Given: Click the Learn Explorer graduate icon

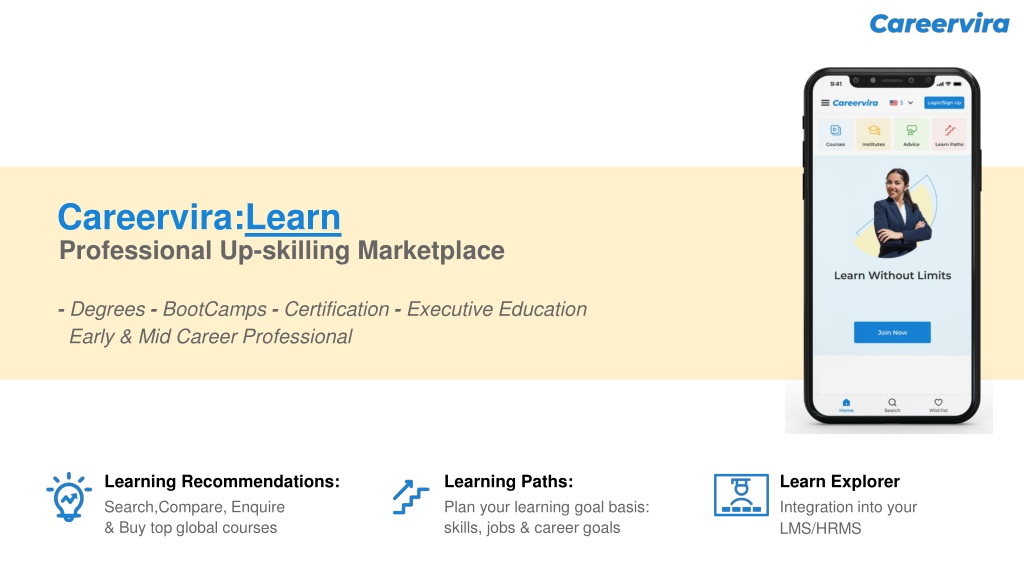Looking at the screenshot, I should coord(741,495).
